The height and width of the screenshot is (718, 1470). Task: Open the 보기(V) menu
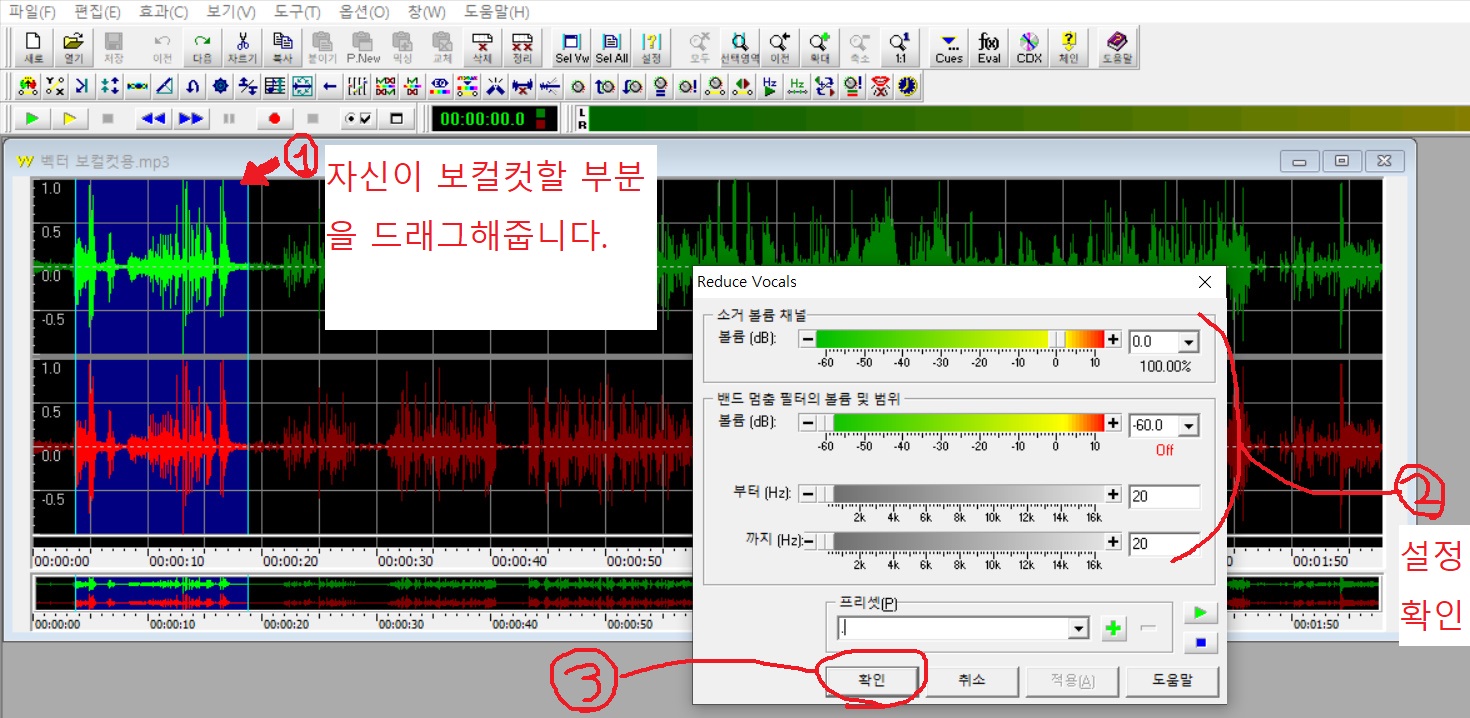pos(231,12)
